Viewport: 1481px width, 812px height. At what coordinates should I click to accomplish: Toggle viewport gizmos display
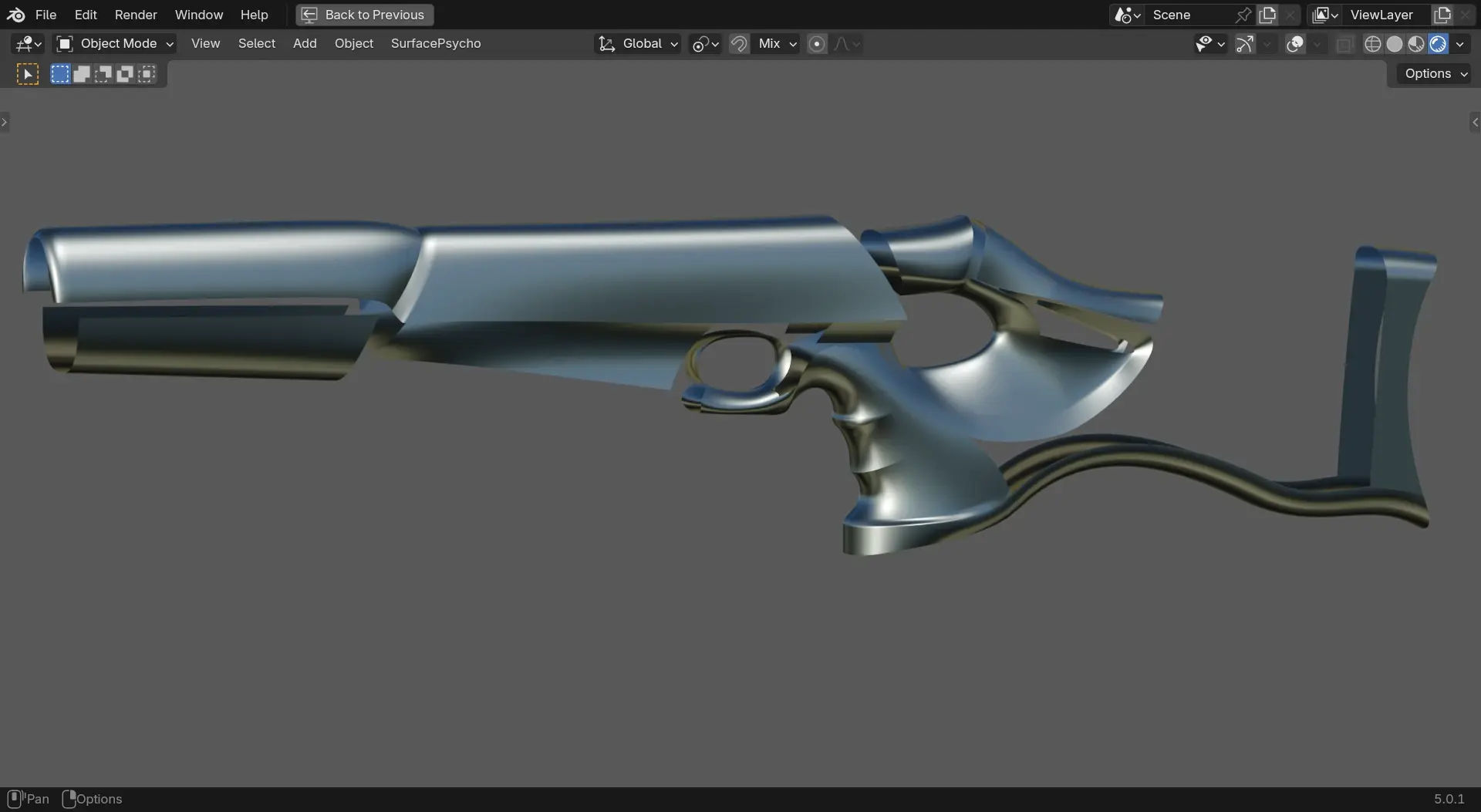click(x=1244, y=44)
